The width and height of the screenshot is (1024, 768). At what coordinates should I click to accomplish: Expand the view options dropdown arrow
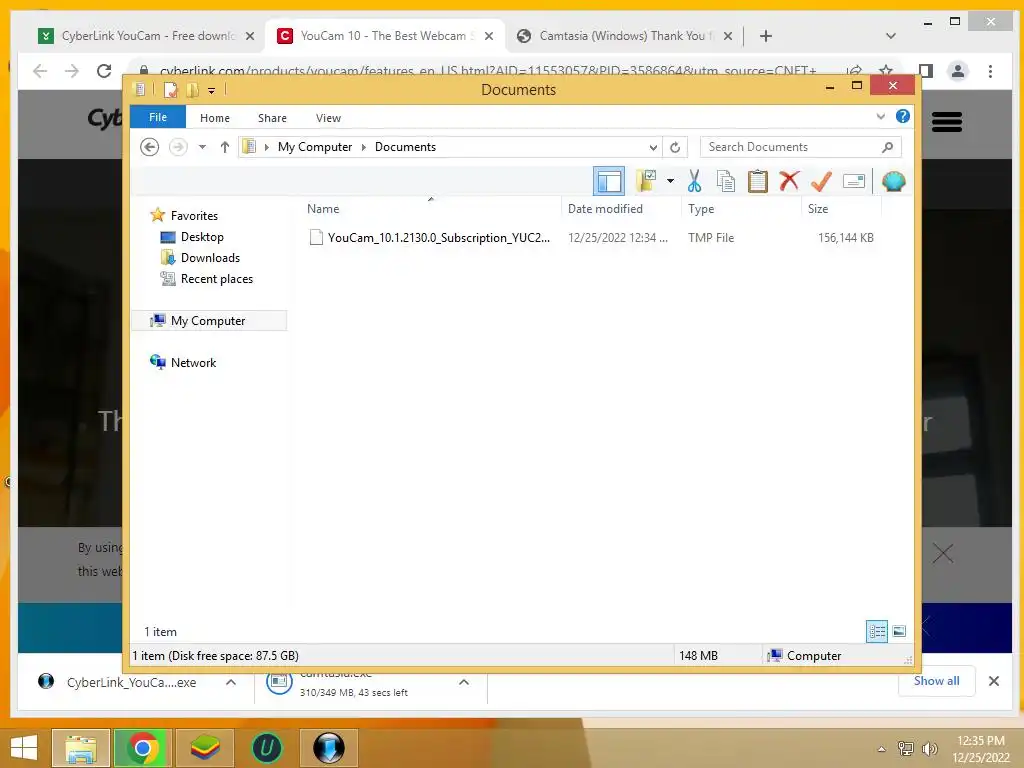(x=670, y=181)
